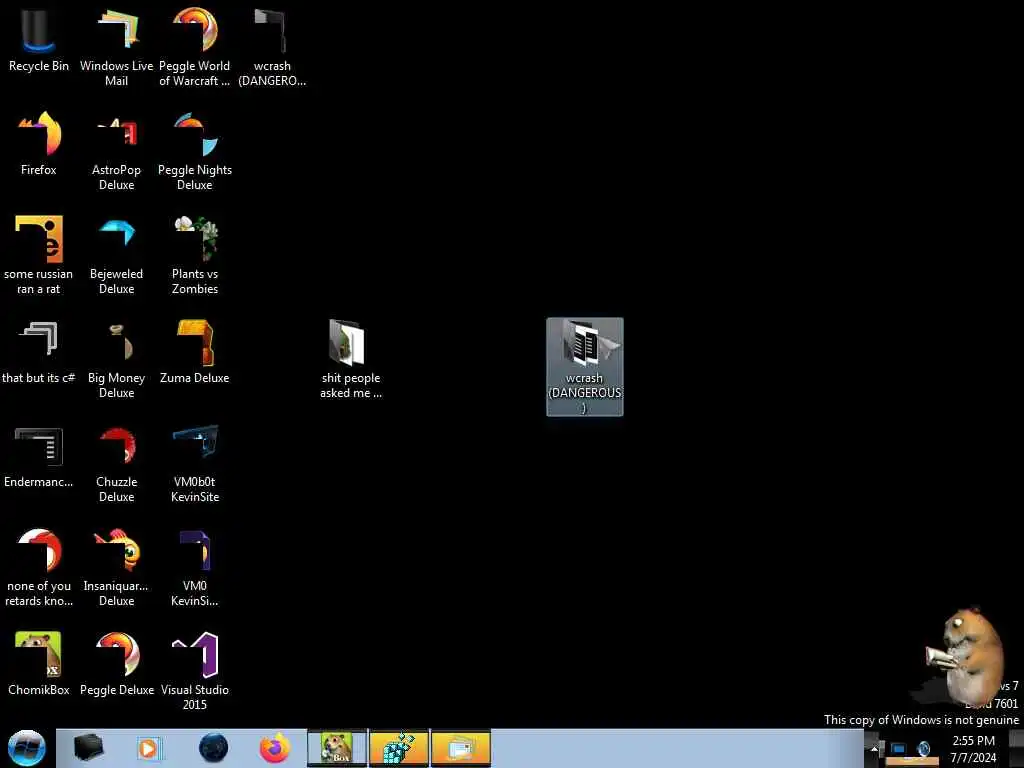Select the Recycle Bin desktop icon
Viewport: 1024px width, 768px height.
[x=39, y=40]
